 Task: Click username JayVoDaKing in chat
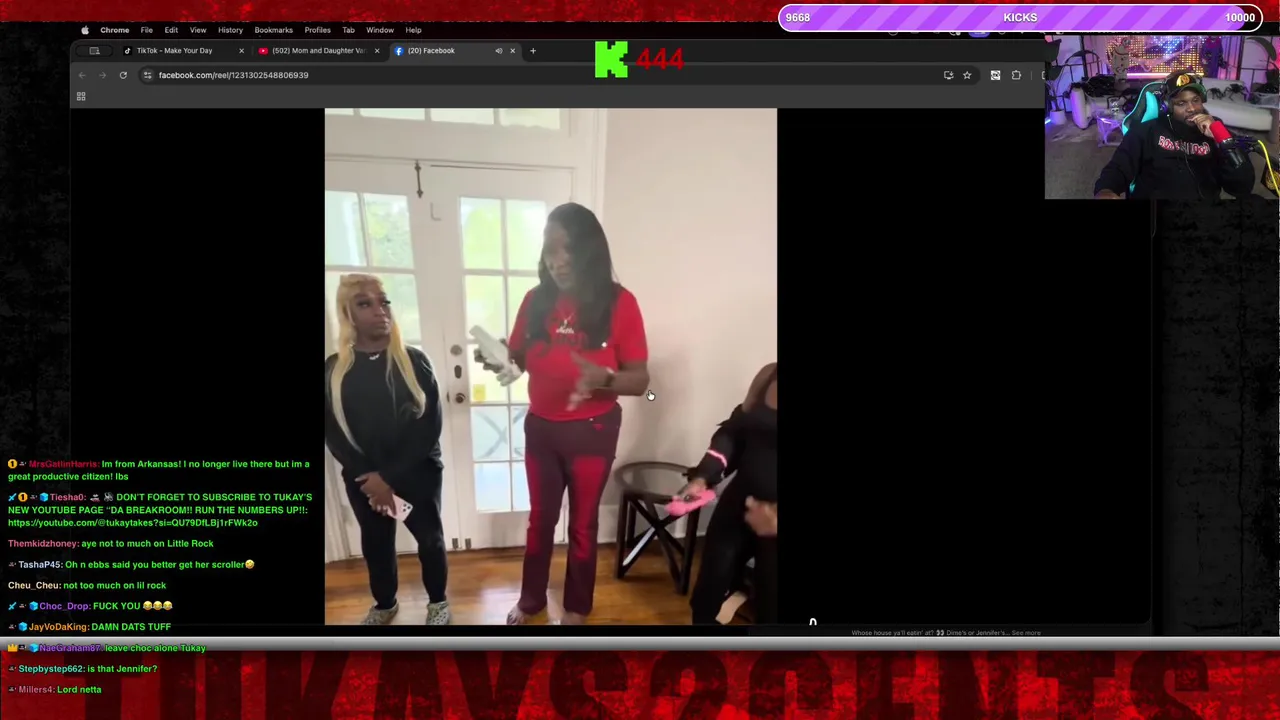coord(57,627)
